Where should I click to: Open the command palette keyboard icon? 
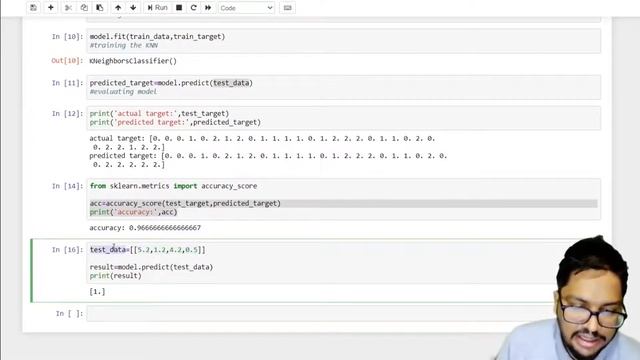(x=287, y=8)
